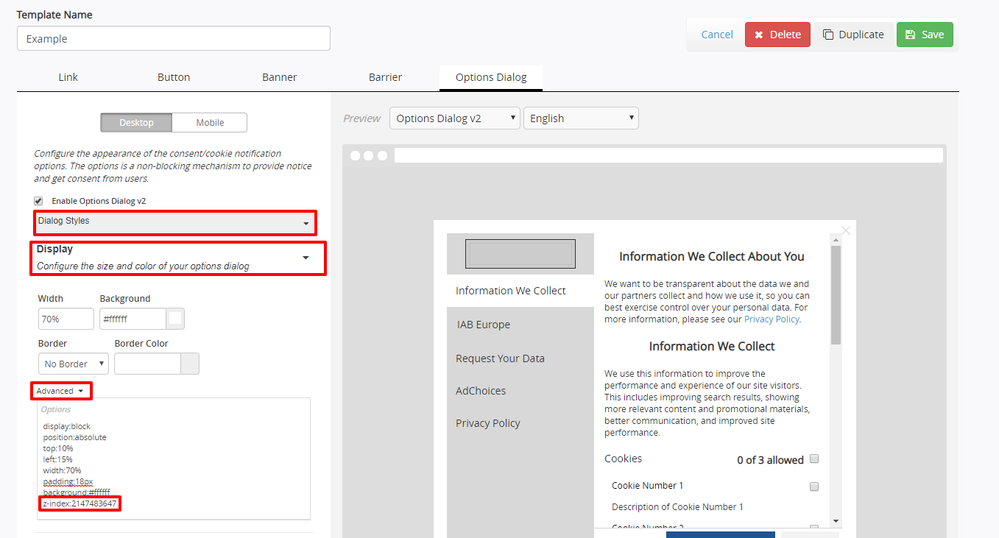Click the display:block option line
The image size is (999, 538).
(67, 426)
